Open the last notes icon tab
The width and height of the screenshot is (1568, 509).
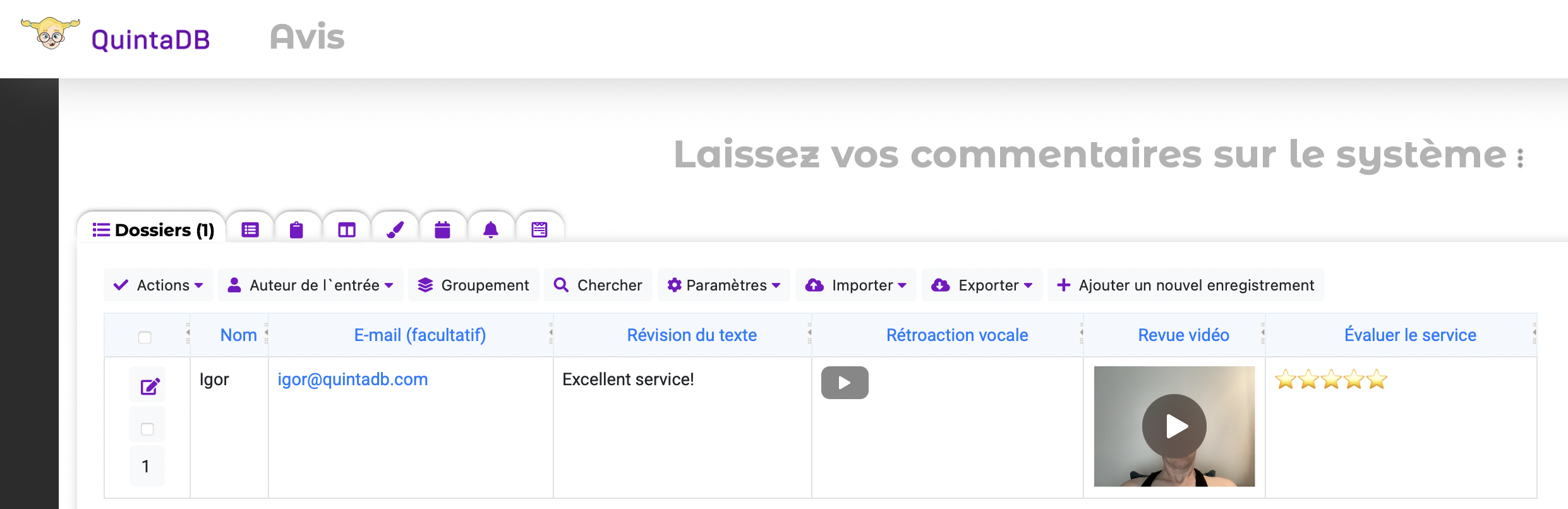pos(539,230)
